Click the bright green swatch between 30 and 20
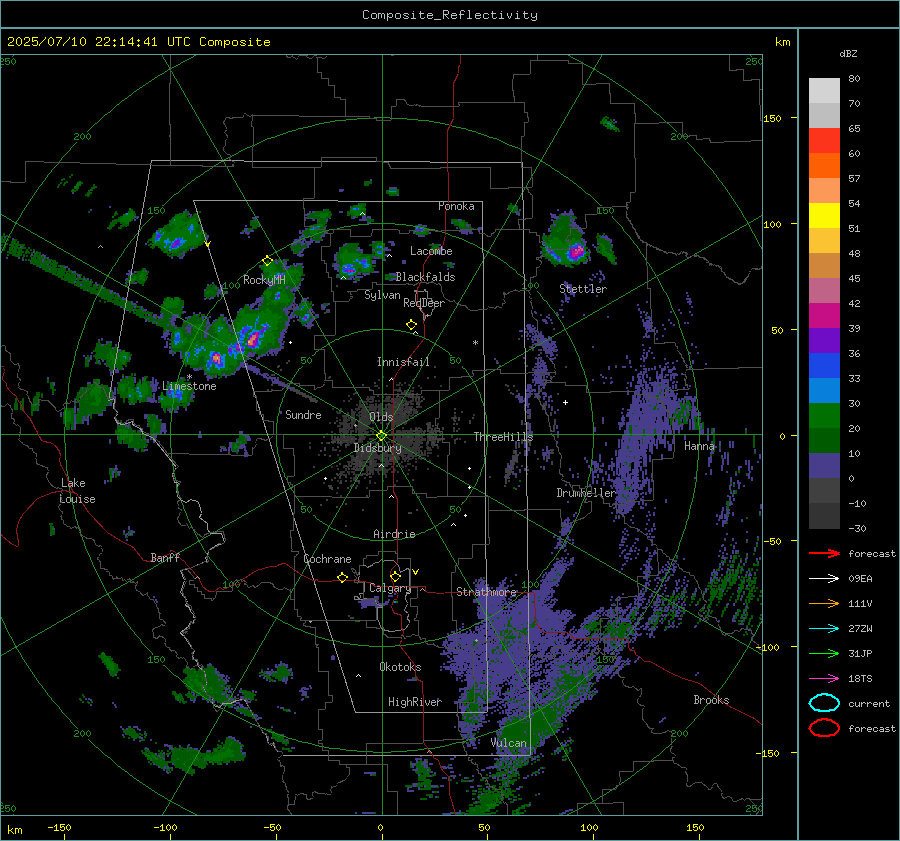The image size is (900, 841). pyautogui.click(x=824, y=416)
